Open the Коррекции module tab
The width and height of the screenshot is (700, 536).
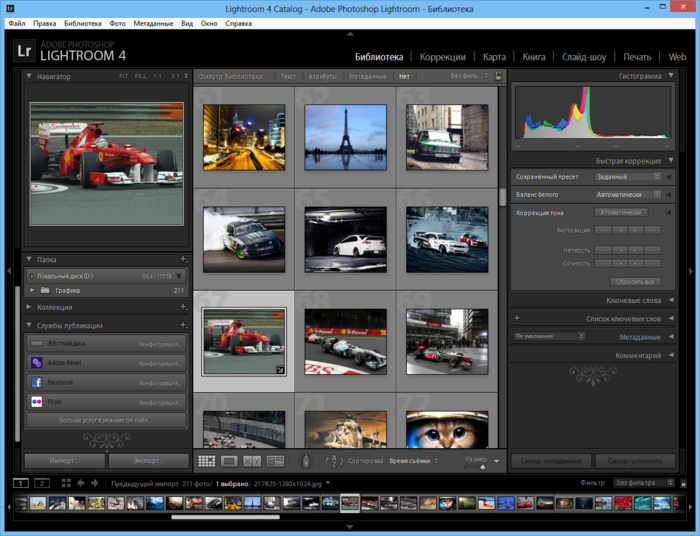441,57
